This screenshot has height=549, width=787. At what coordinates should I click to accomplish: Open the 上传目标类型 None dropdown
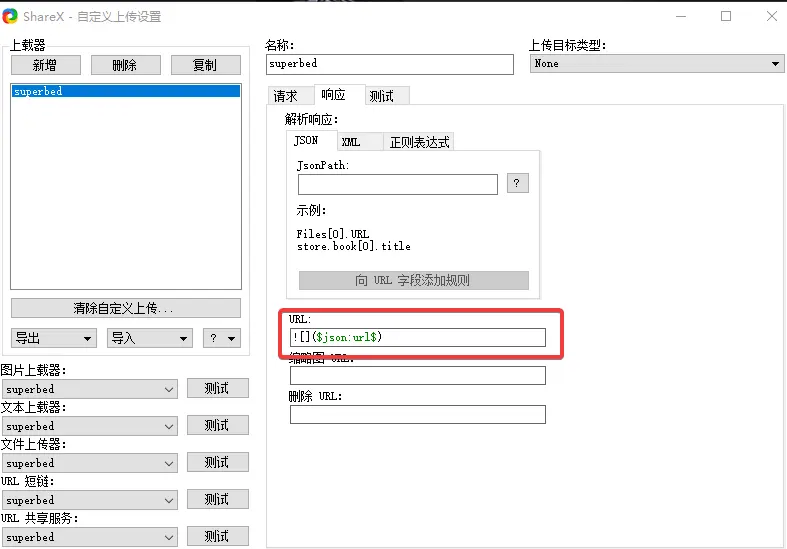tap(657, 64)
